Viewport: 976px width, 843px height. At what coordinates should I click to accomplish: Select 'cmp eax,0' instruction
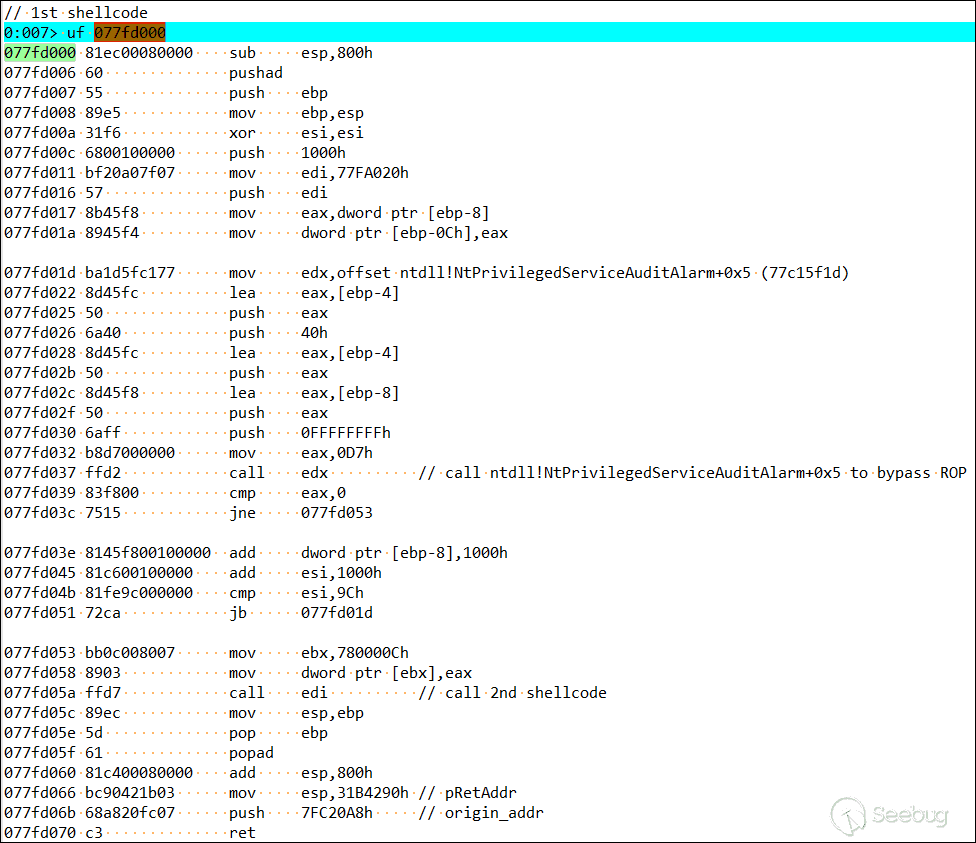click(x=288, y=492)
